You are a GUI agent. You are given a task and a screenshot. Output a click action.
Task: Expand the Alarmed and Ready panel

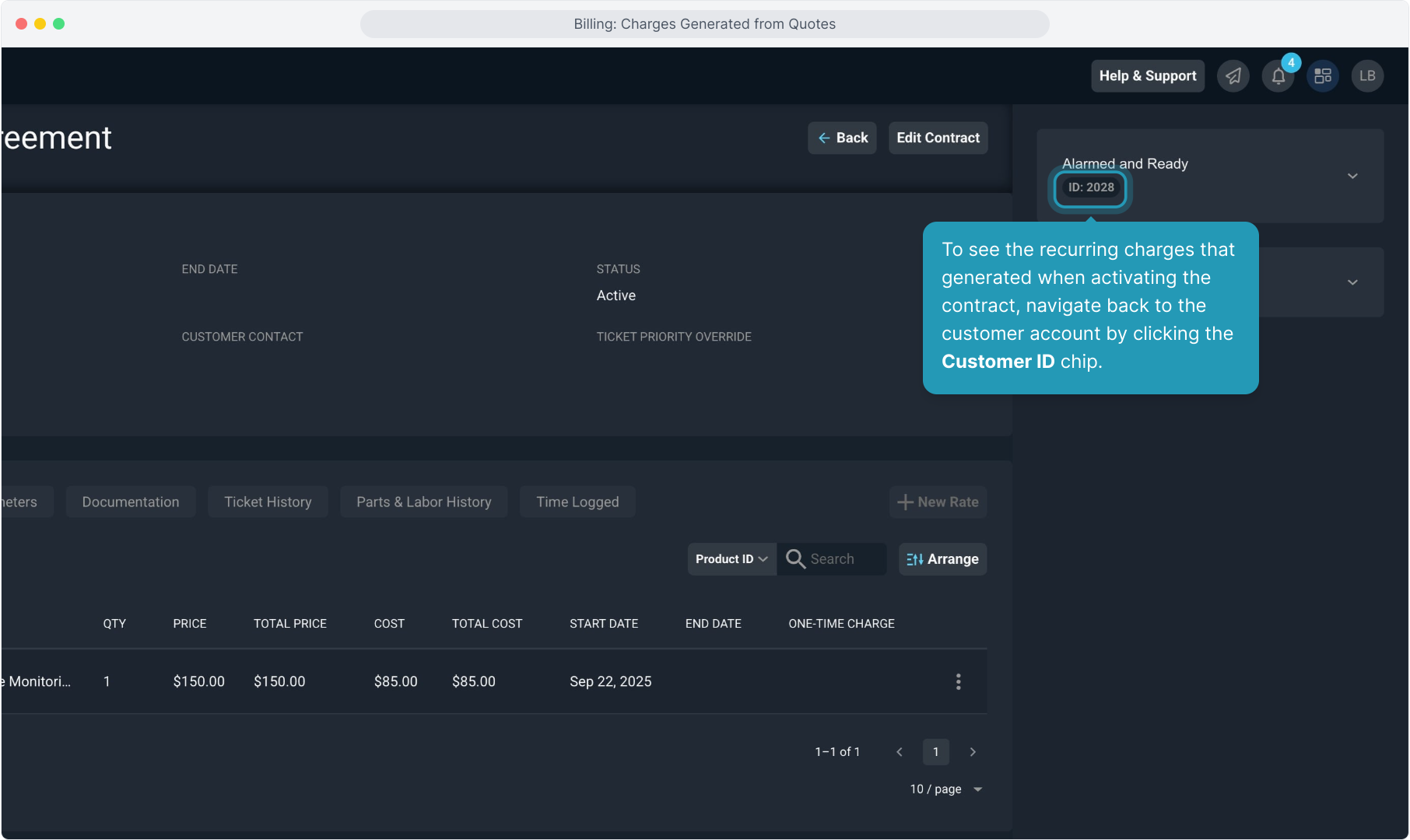tap(1352, 176)
